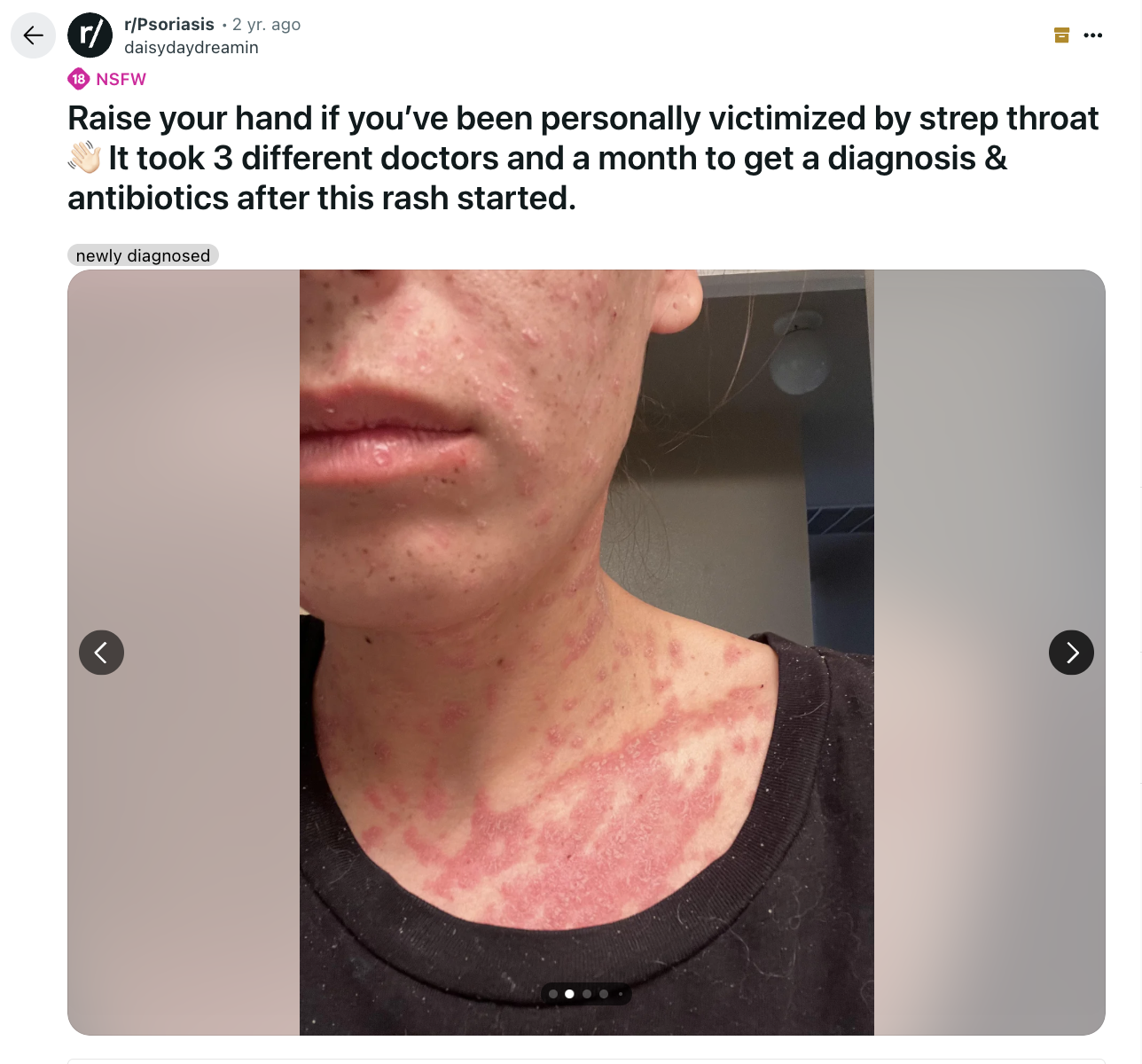The image size is (1142, 1064).
Task: Jump to the fourth gallery indicator dot
Action: point(604,994)
